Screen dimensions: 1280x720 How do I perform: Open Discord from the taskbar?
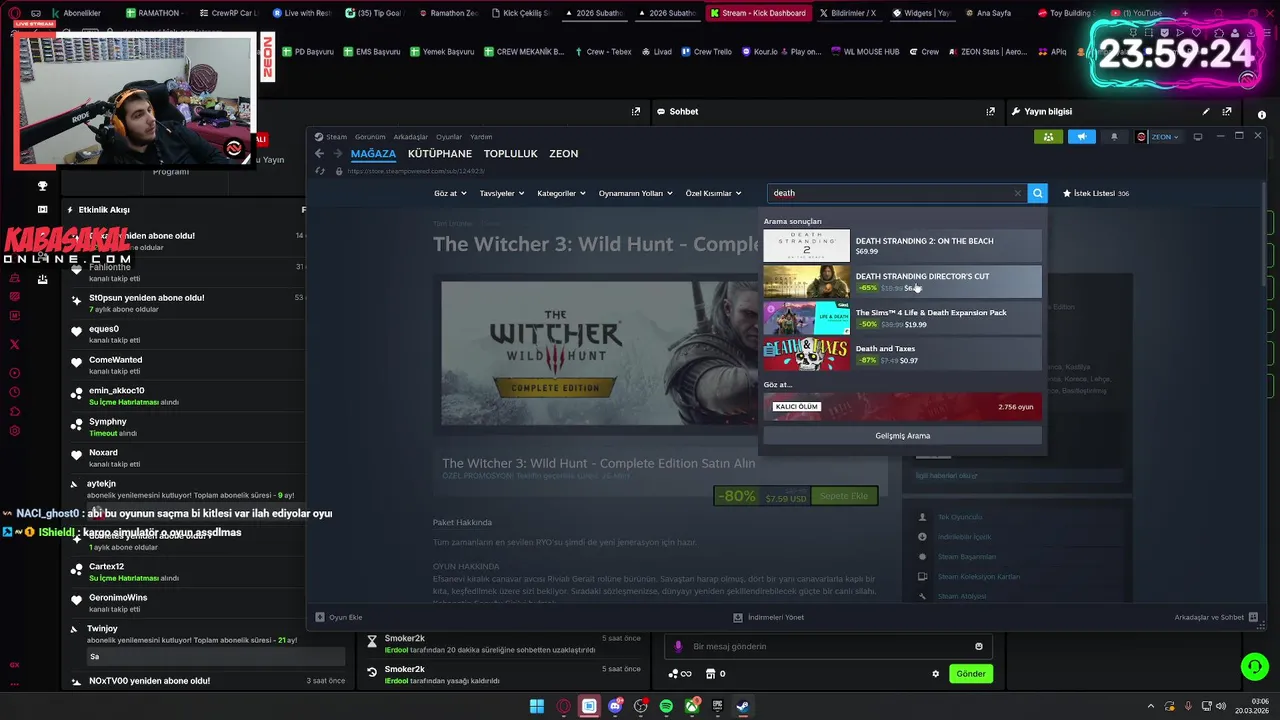pos(615,706)
